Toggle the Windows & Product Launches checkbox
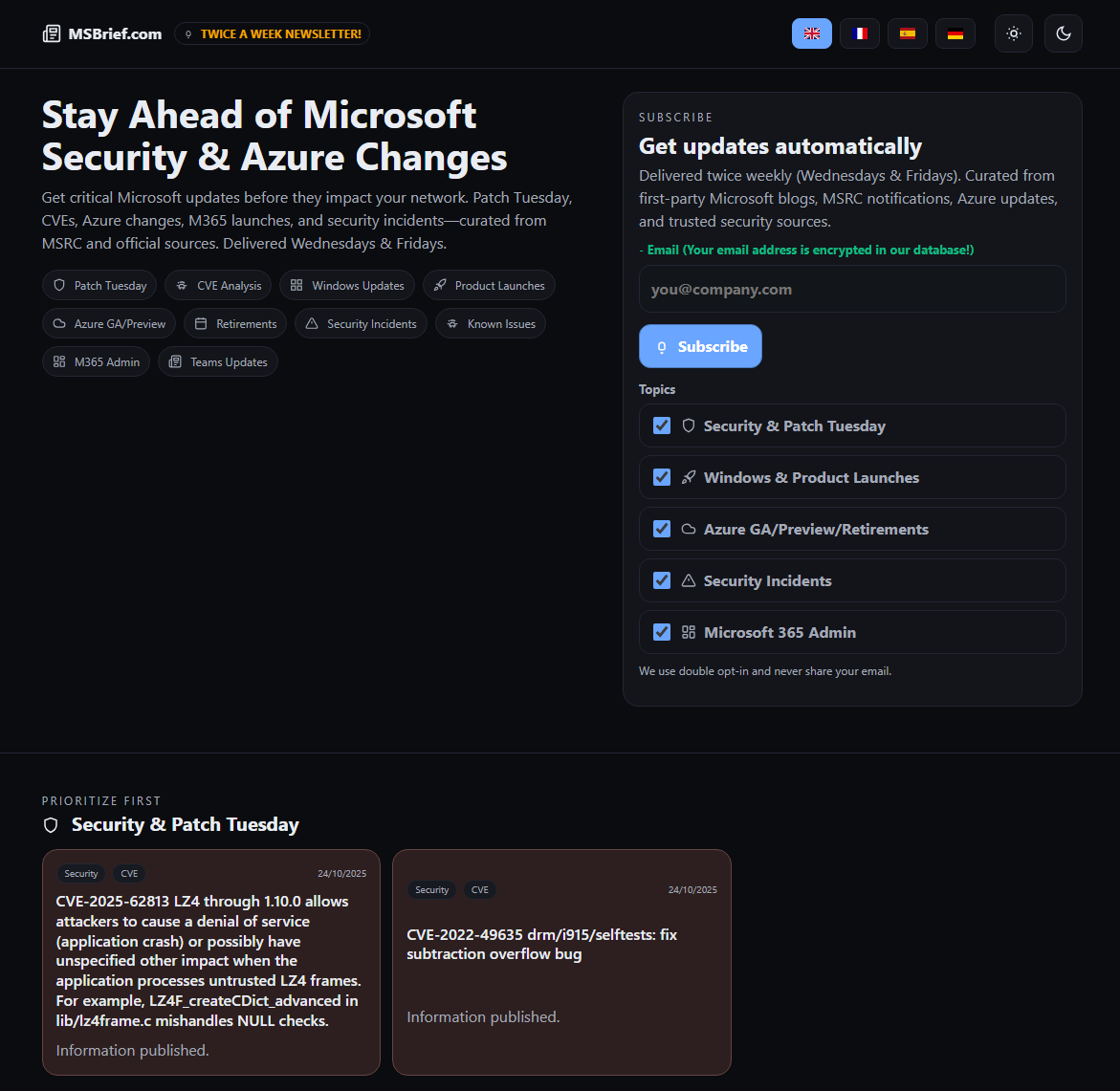 point(661,477)
